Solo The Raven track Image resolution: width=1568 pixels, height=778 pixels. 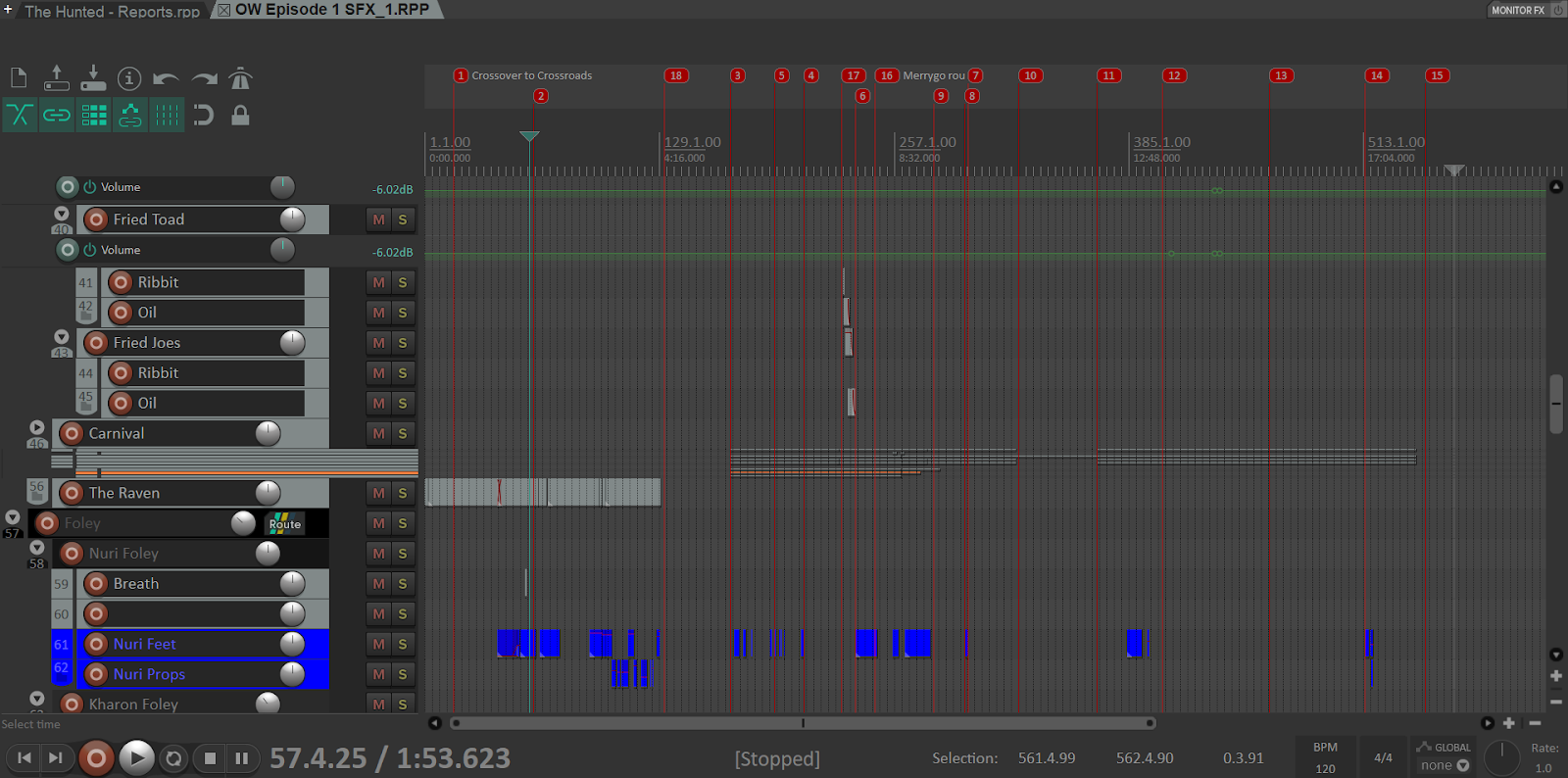click(403, 493)
